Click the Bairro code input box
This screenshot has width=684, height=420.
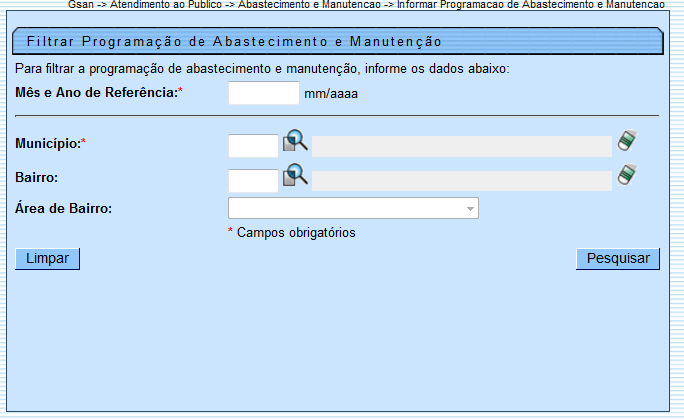(253, 180)
